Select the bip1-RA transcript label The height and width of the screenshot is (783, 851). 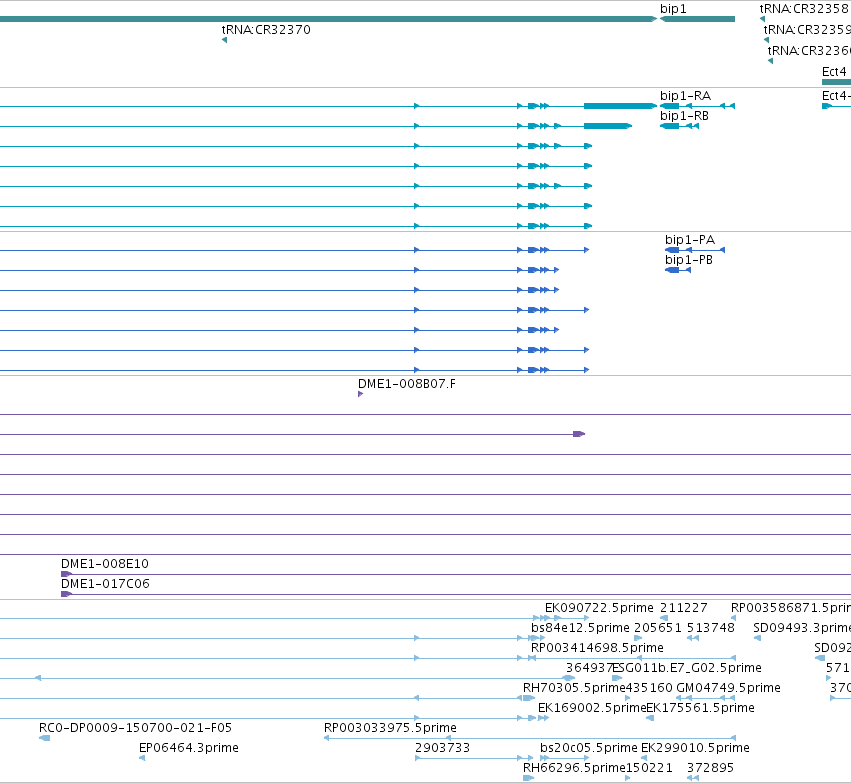[x=685, y=96]
